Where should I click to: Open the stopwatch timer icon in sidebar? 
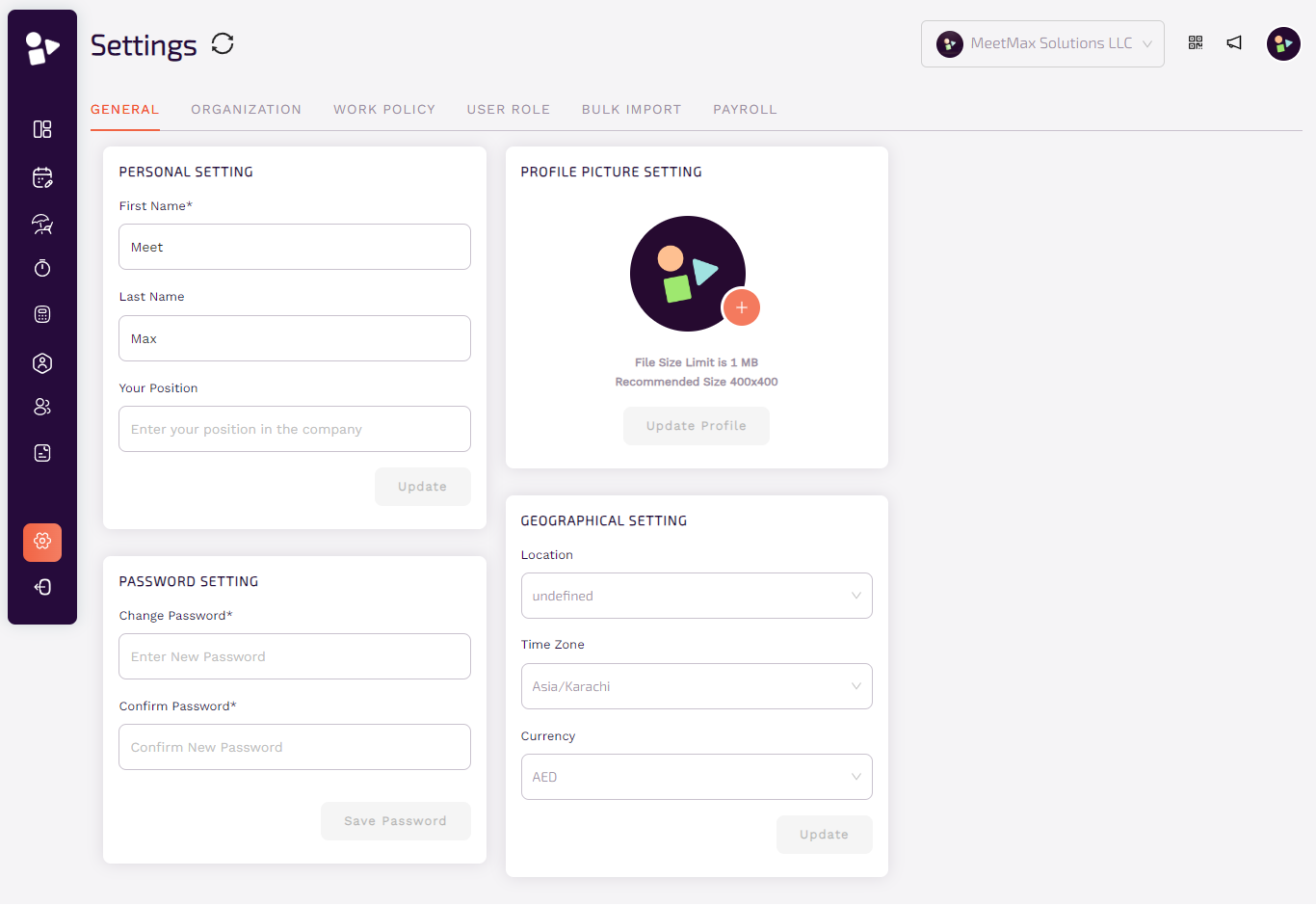pos(42,268)
